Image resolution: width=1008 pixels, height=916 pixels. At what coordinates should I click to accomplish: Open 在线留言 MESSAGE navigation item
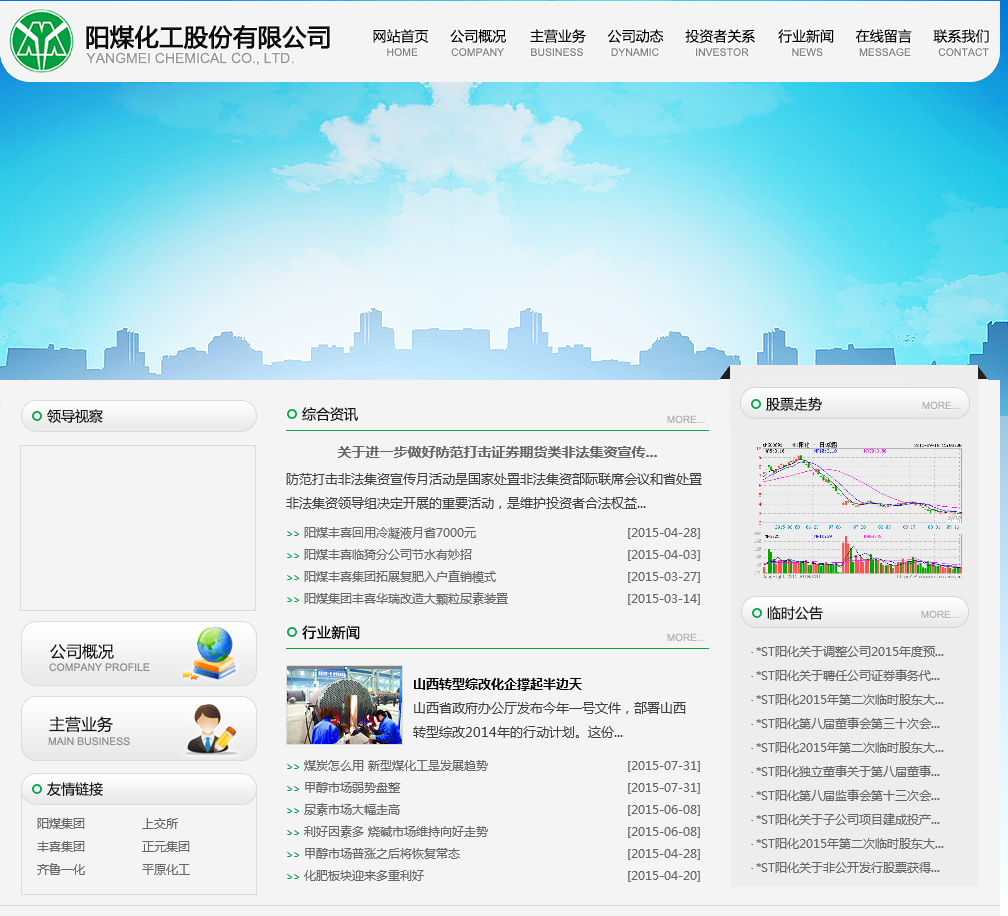tap(884, 43)
